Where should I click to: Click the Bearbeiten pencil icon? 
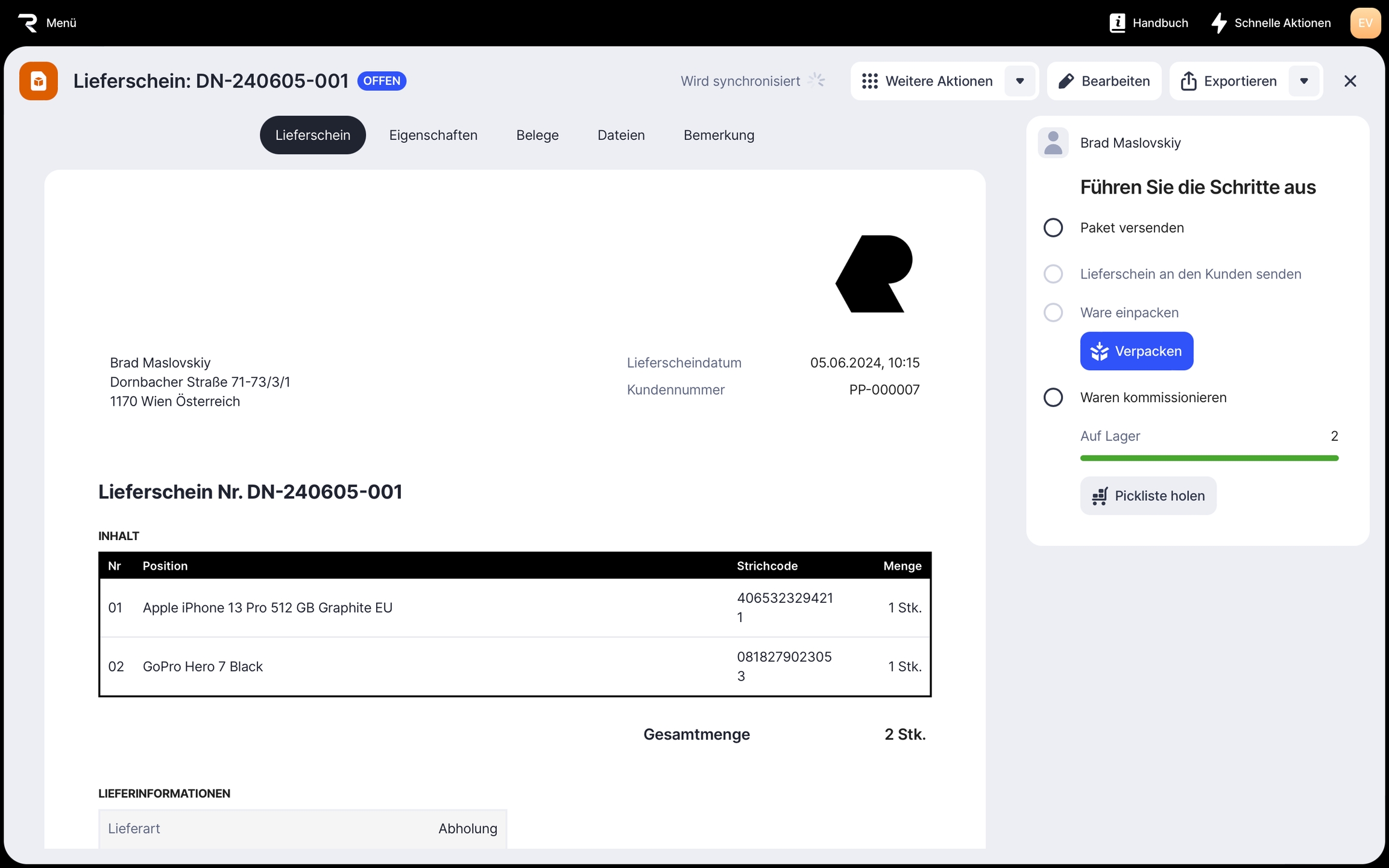pos(1066,81)
